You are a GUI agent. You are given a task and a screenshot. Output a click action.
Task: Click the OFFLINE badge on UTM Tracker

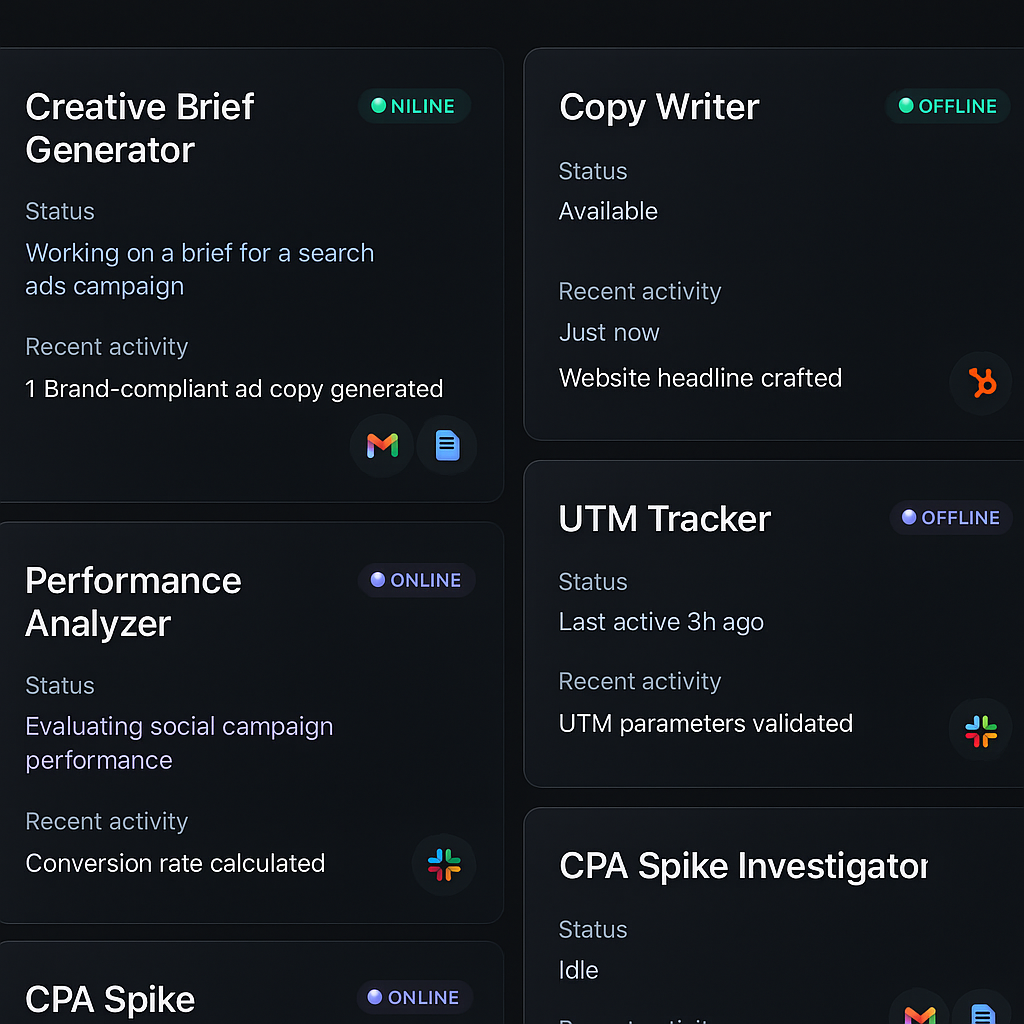click(950, 518)
